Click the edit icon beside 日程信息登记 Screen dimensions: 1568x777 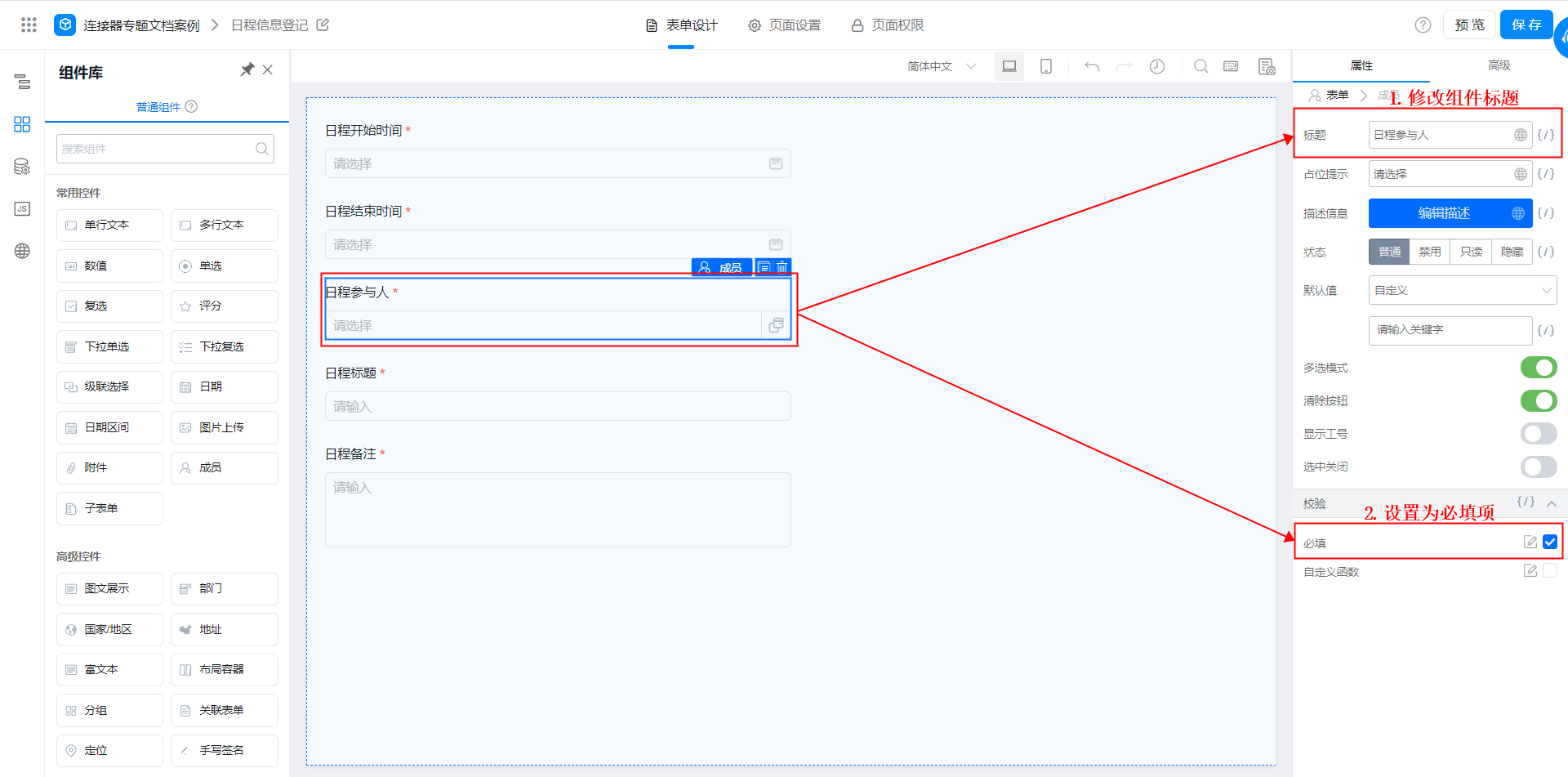323,25
